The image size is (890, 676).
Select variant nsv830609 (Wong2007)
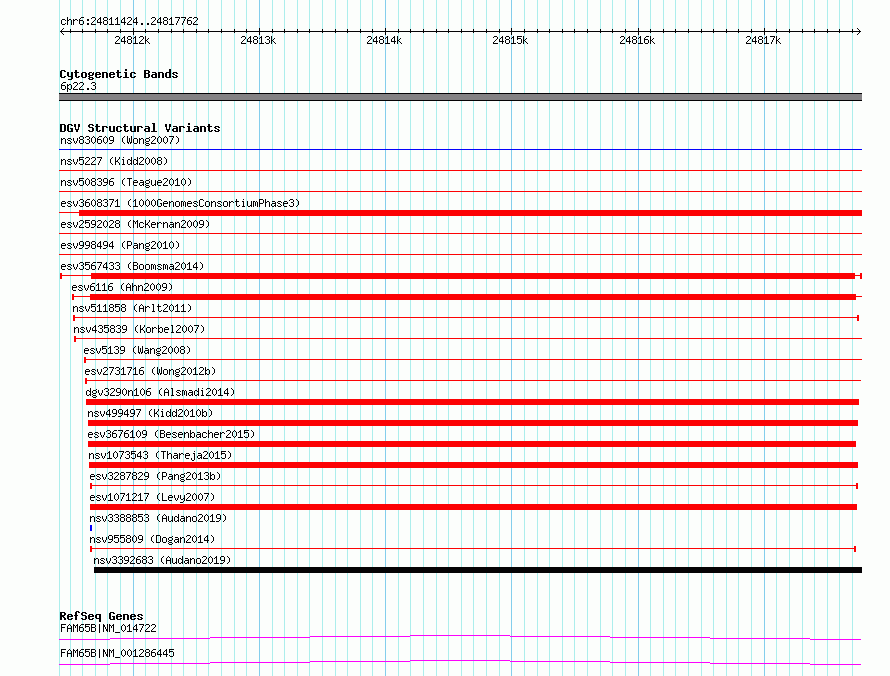tap(120, 140)
